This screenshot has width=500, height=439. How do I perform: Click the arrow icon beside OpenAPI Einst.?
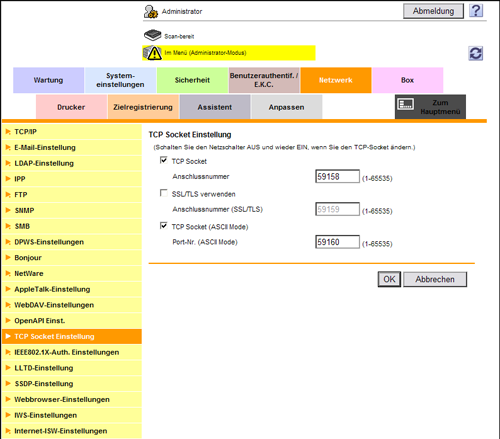point(8,321)
